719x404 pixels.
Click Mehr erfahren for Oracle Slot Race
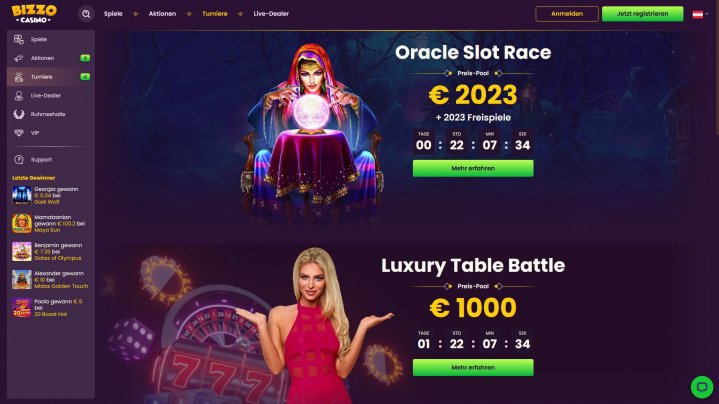473,168
